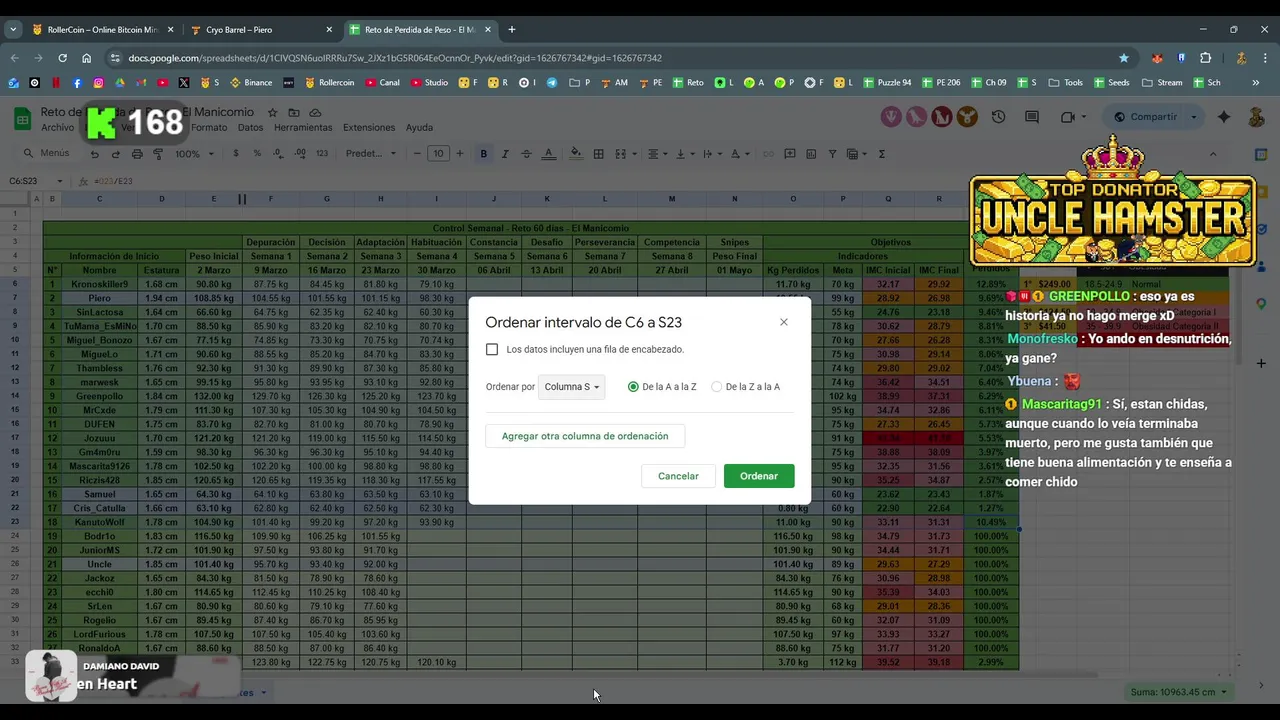The width and height of the screenshot is (1280, 720).
Task: Open the Predet... font dropdown
Action: (371, 154)
